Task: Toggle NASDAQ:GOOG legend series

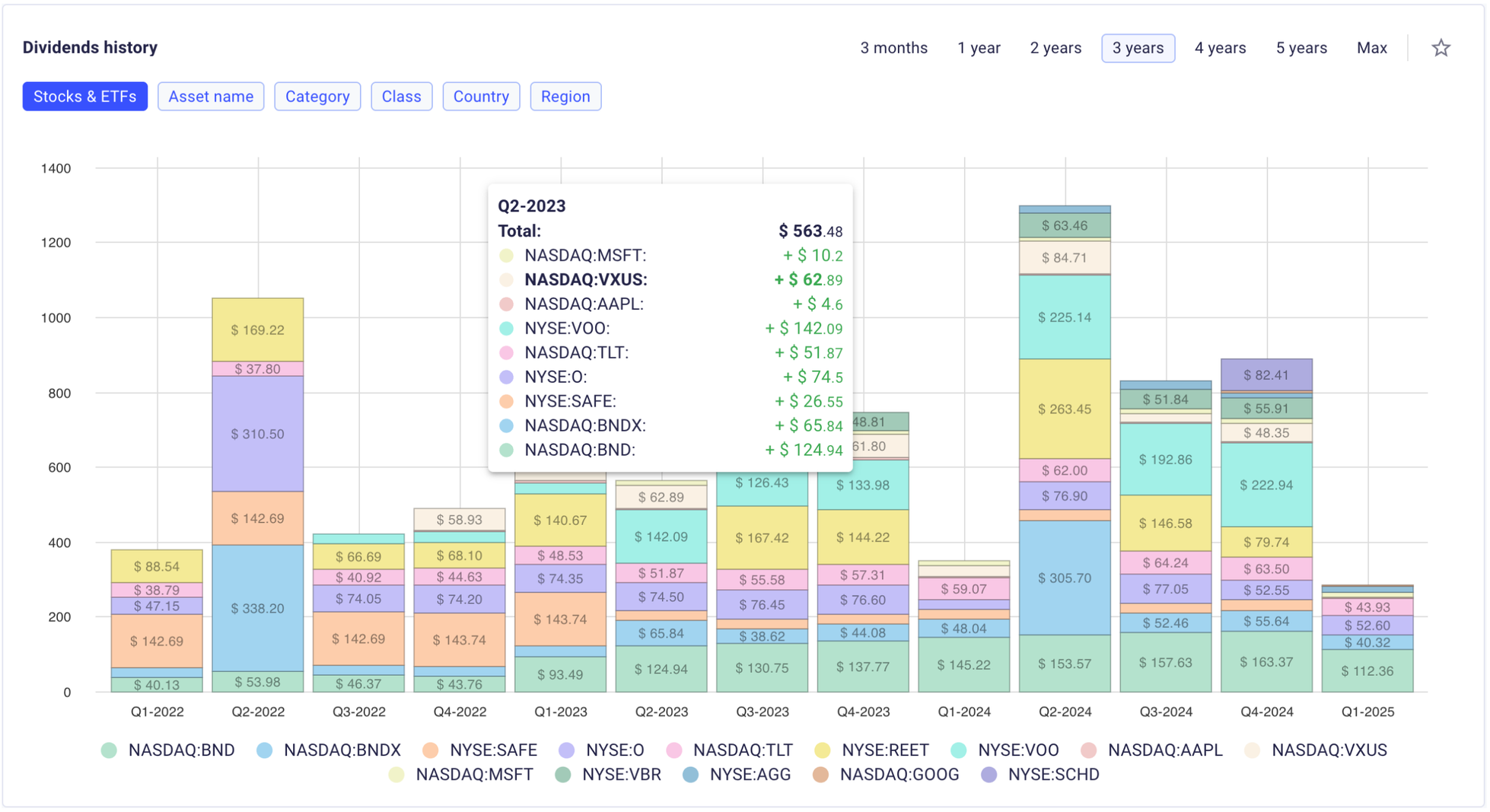Action: point(886,775)
